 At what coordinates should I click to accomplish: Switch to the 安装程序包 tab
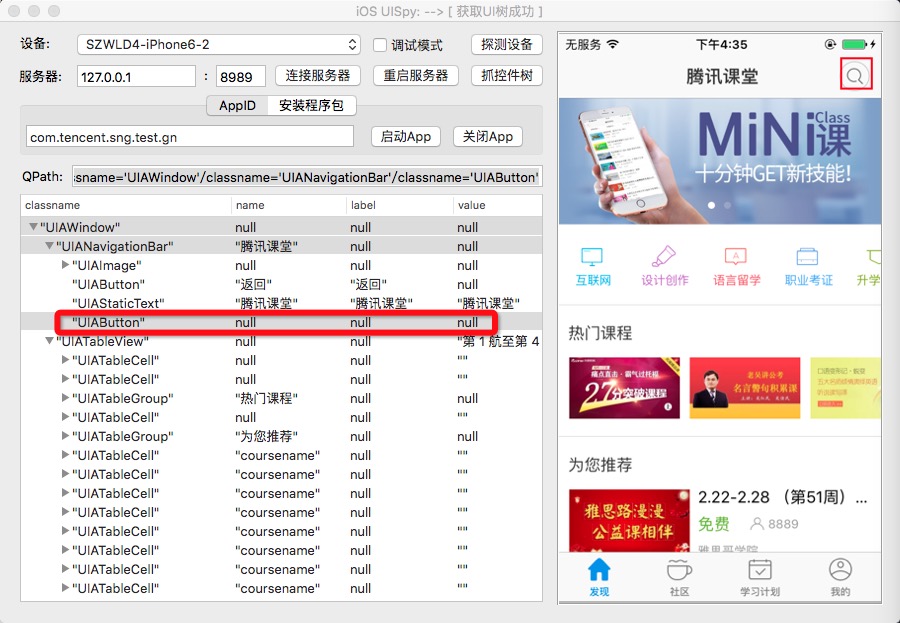click(x=312, y=106)
